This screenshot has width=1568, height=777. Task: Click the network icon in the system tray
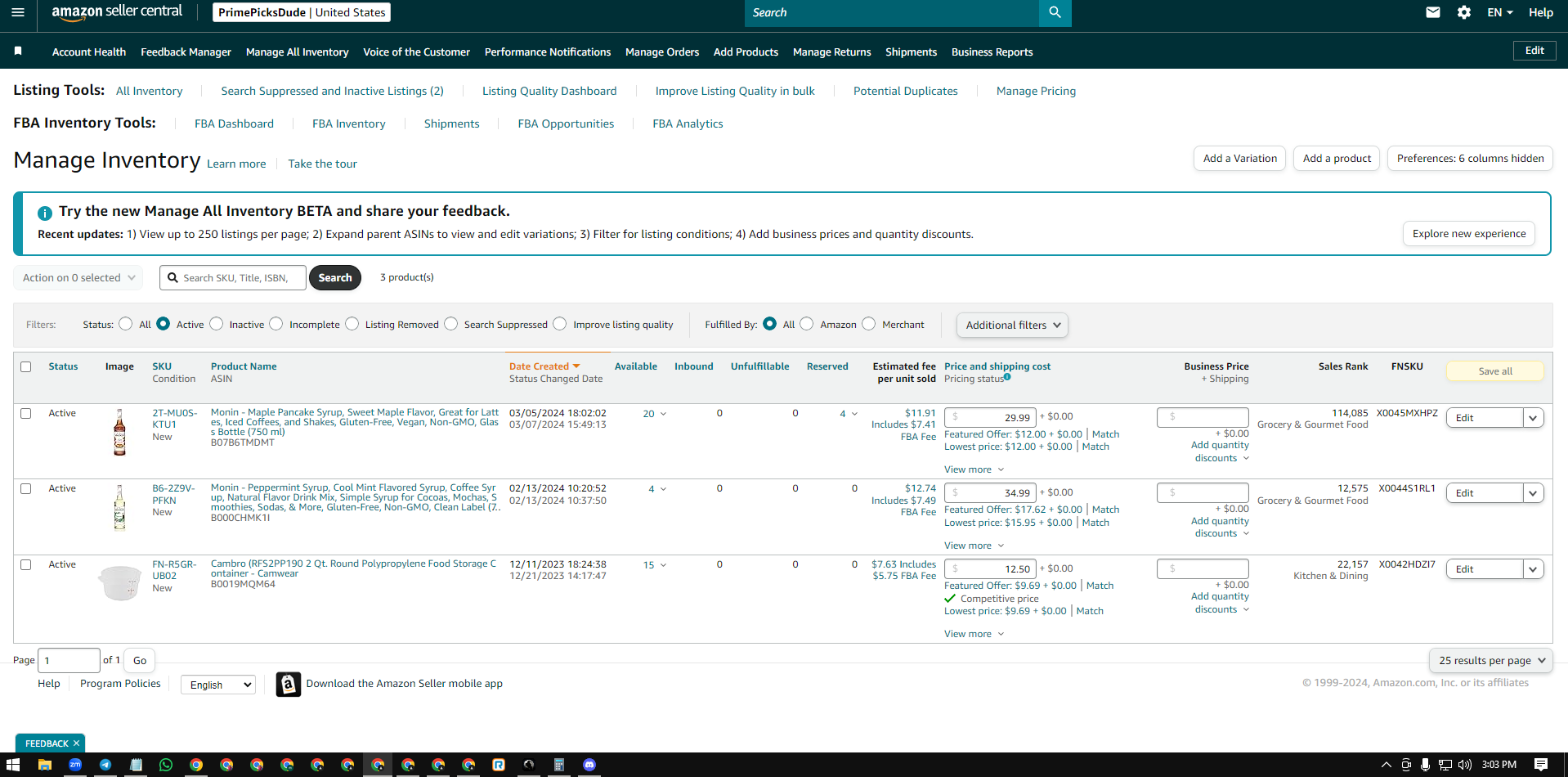[x=1445, y=765]
